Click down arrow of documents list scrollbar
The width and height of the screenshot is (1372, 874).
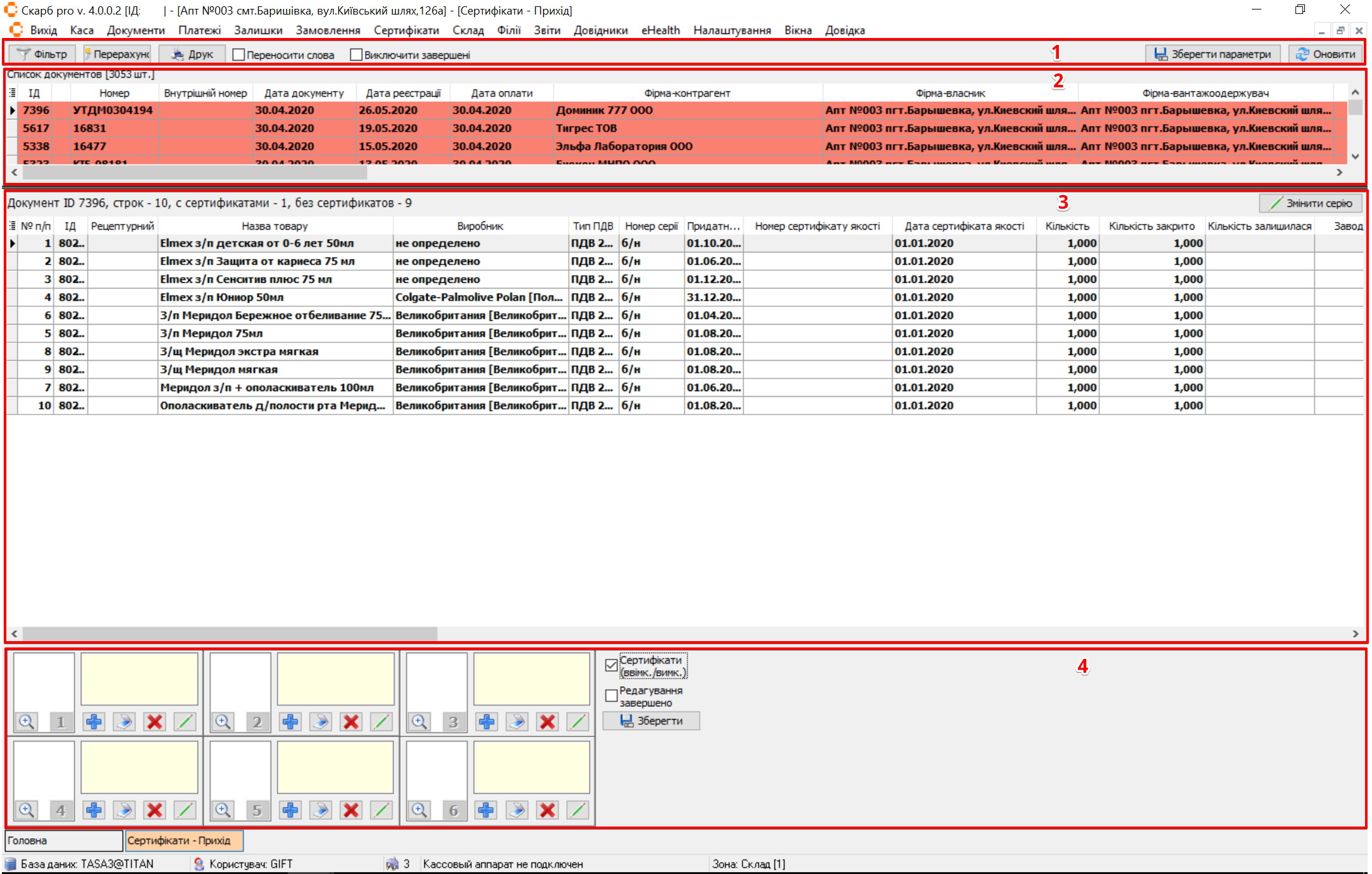pyautogui.click(x=1355, y=156)
